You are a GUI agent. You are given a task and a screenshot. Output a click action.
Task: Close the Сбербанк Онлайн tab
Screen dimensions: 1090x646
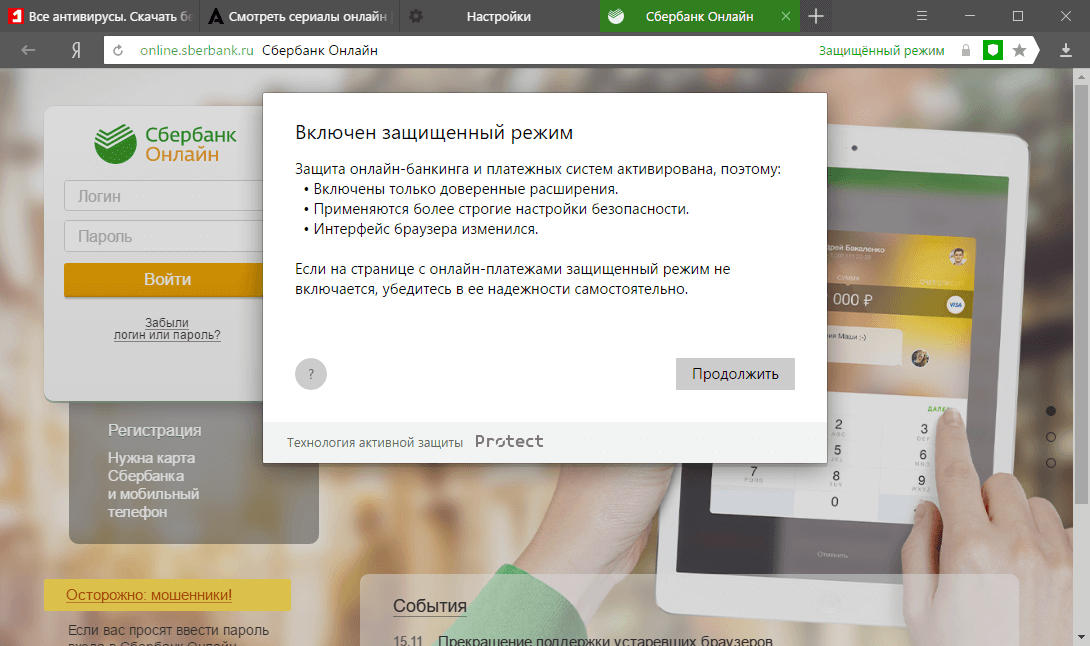[x=786, y=16]
